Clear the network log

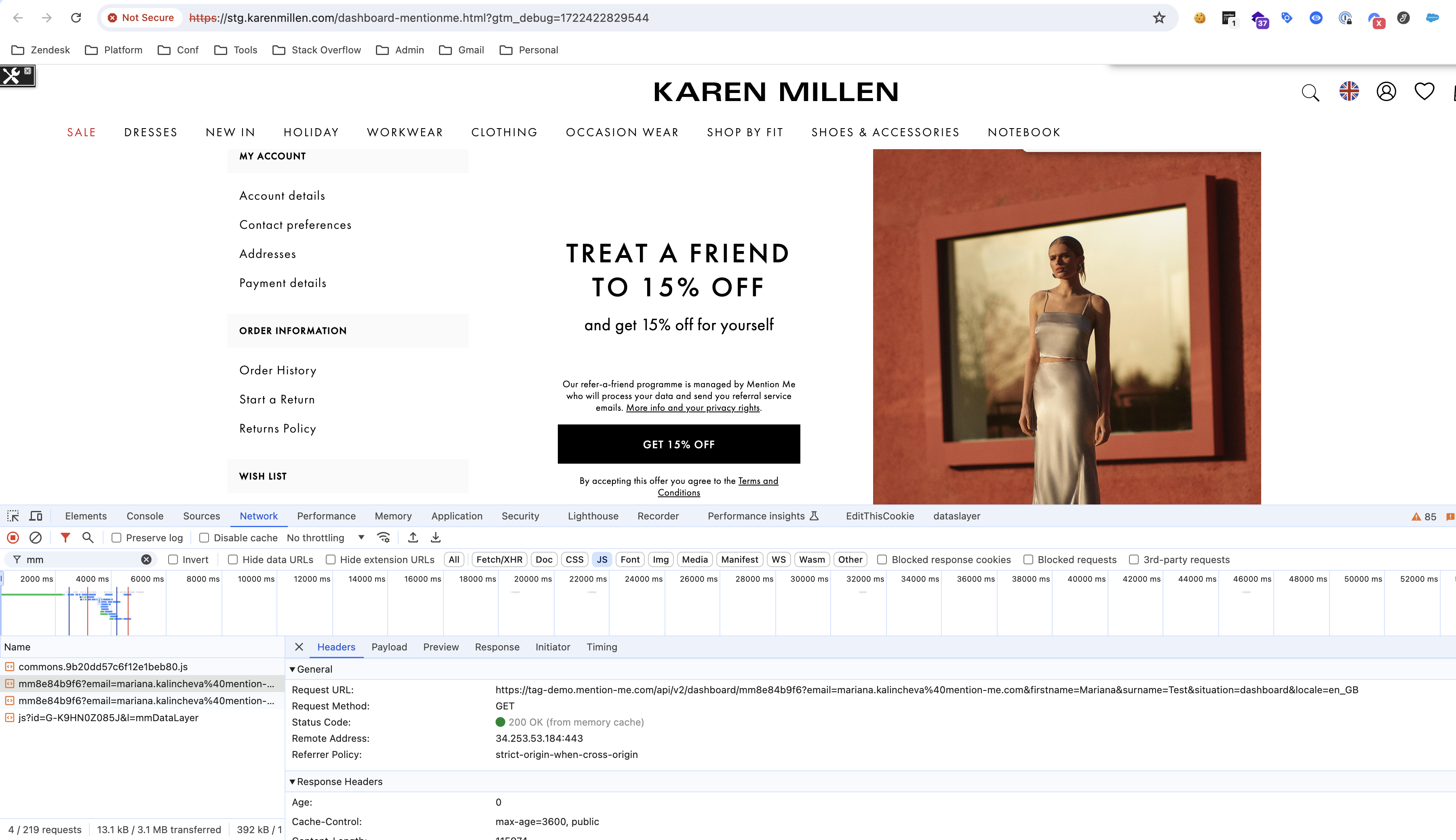[x=35, y=538]
